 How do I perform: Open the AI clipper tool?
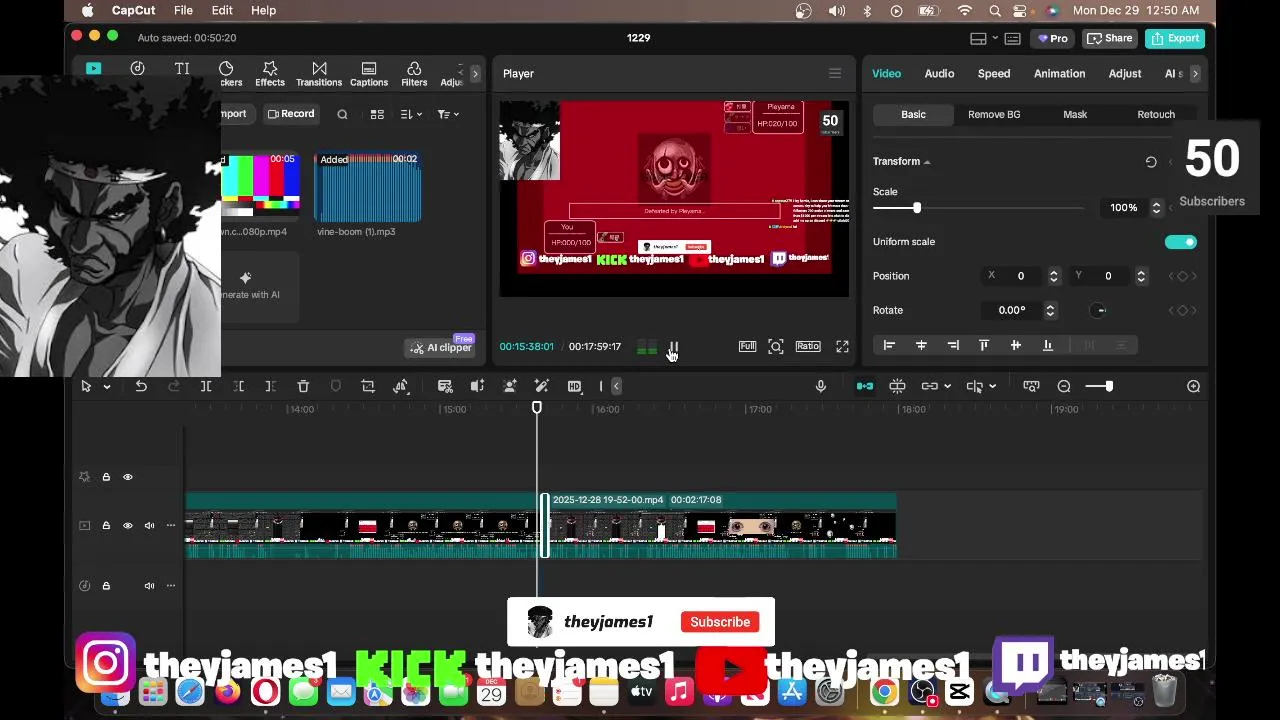pyautogui.click(x=440, y=347)
